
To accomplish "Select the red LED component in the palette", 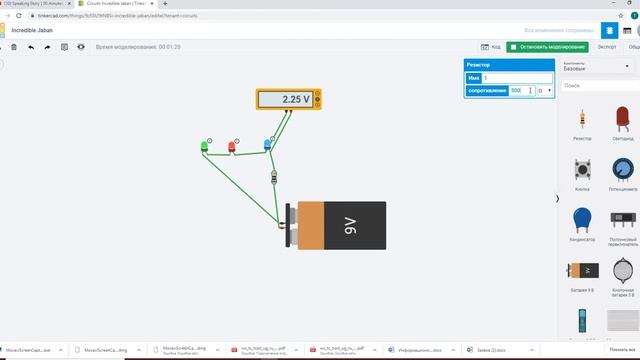I will click(x=622, y=123).
